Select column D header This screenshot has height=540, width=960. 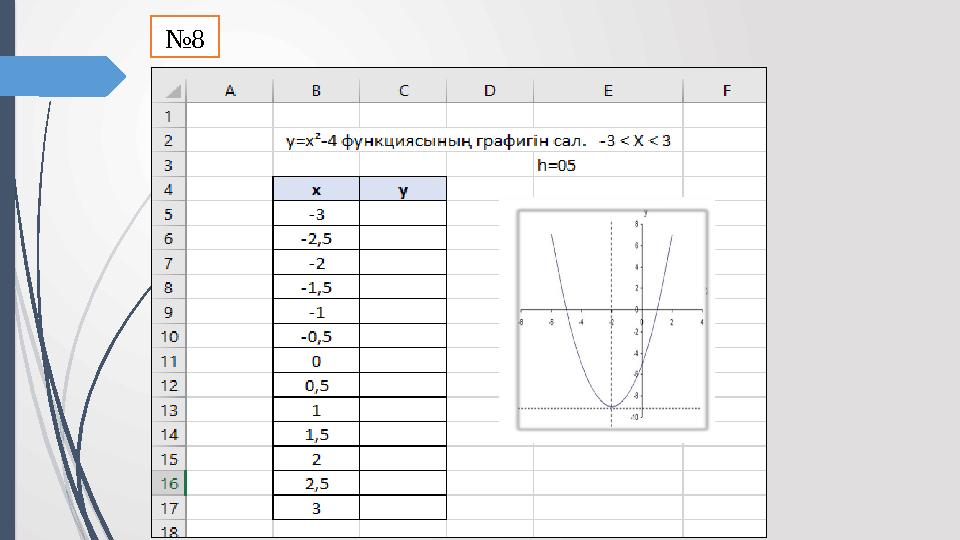[489, 91]
